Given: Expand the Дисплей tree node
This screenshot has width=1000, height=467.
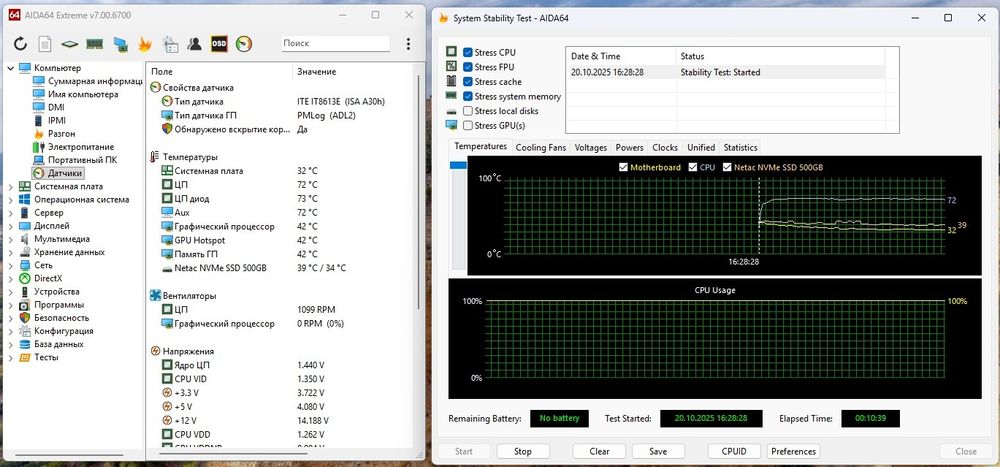Looking at the screenshot, I should [x=10, y=226].
